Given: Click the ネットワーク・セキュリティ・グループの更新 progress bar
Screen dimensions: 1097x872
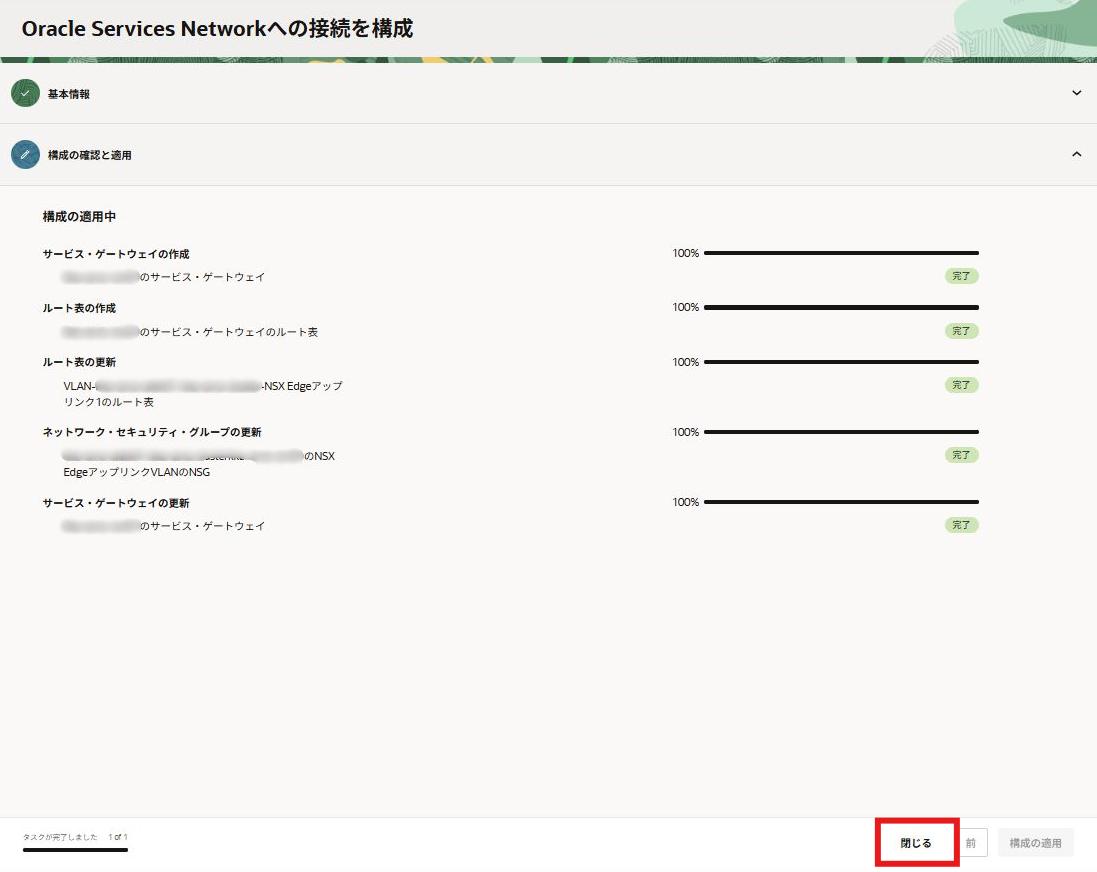Looking at the screenshot, I should tap(840, 433).
